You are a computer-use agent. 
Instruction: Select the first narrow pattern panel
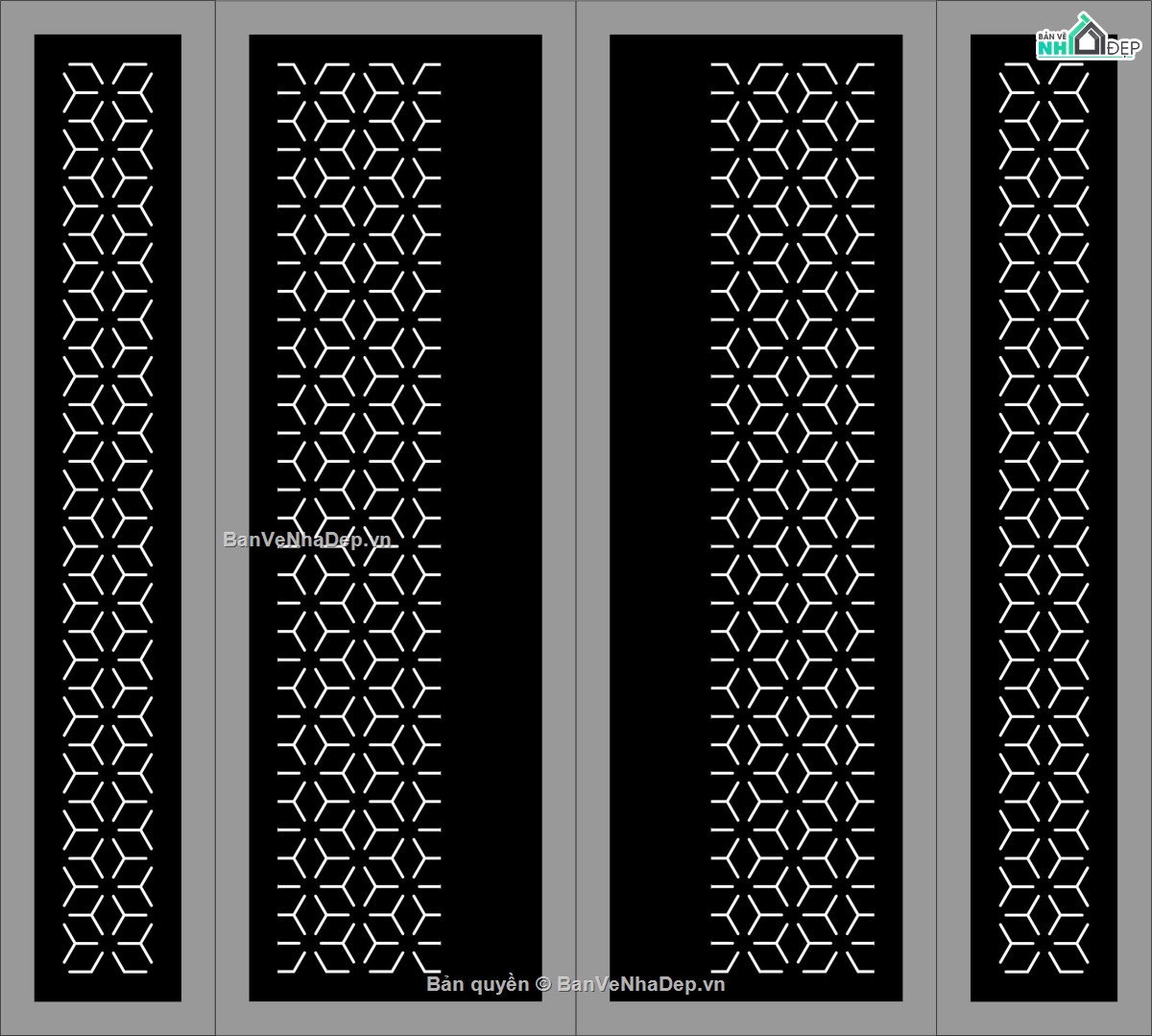[x=108, y=518]
